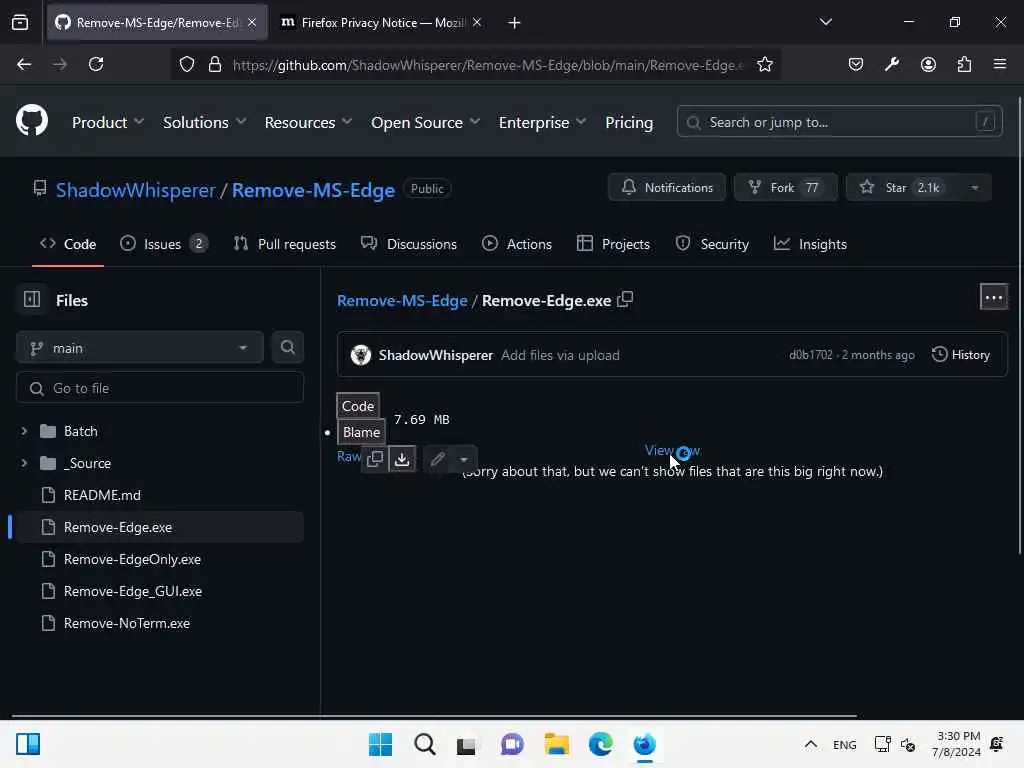
Task: Open the Insights tab
Action: click(x=810, y=244)
